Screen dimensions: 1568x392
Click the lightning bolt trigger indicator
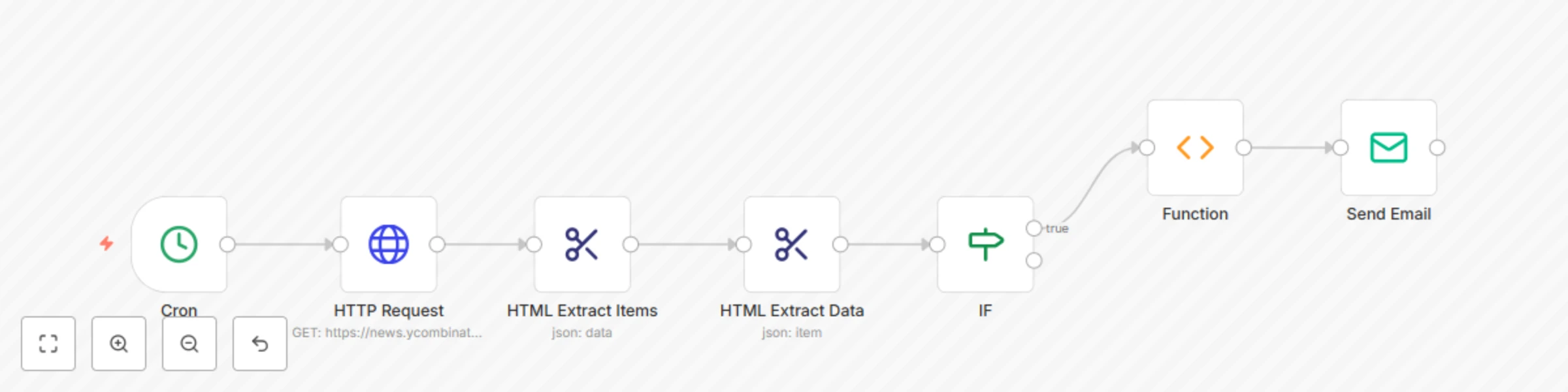105,245
